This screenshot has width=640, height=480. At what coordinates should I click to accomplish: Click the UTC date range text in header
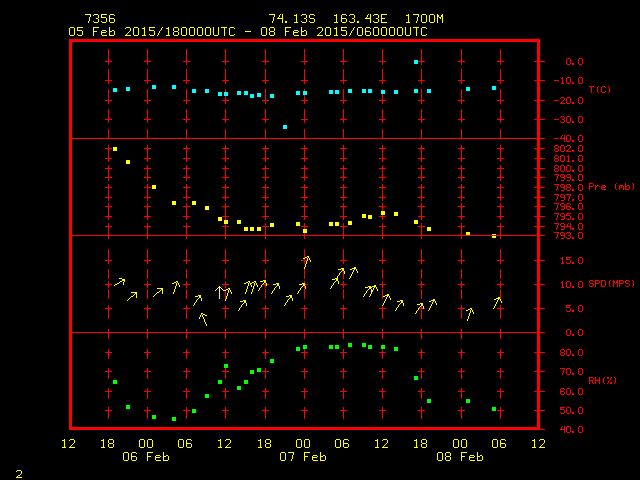pos(248,32)
